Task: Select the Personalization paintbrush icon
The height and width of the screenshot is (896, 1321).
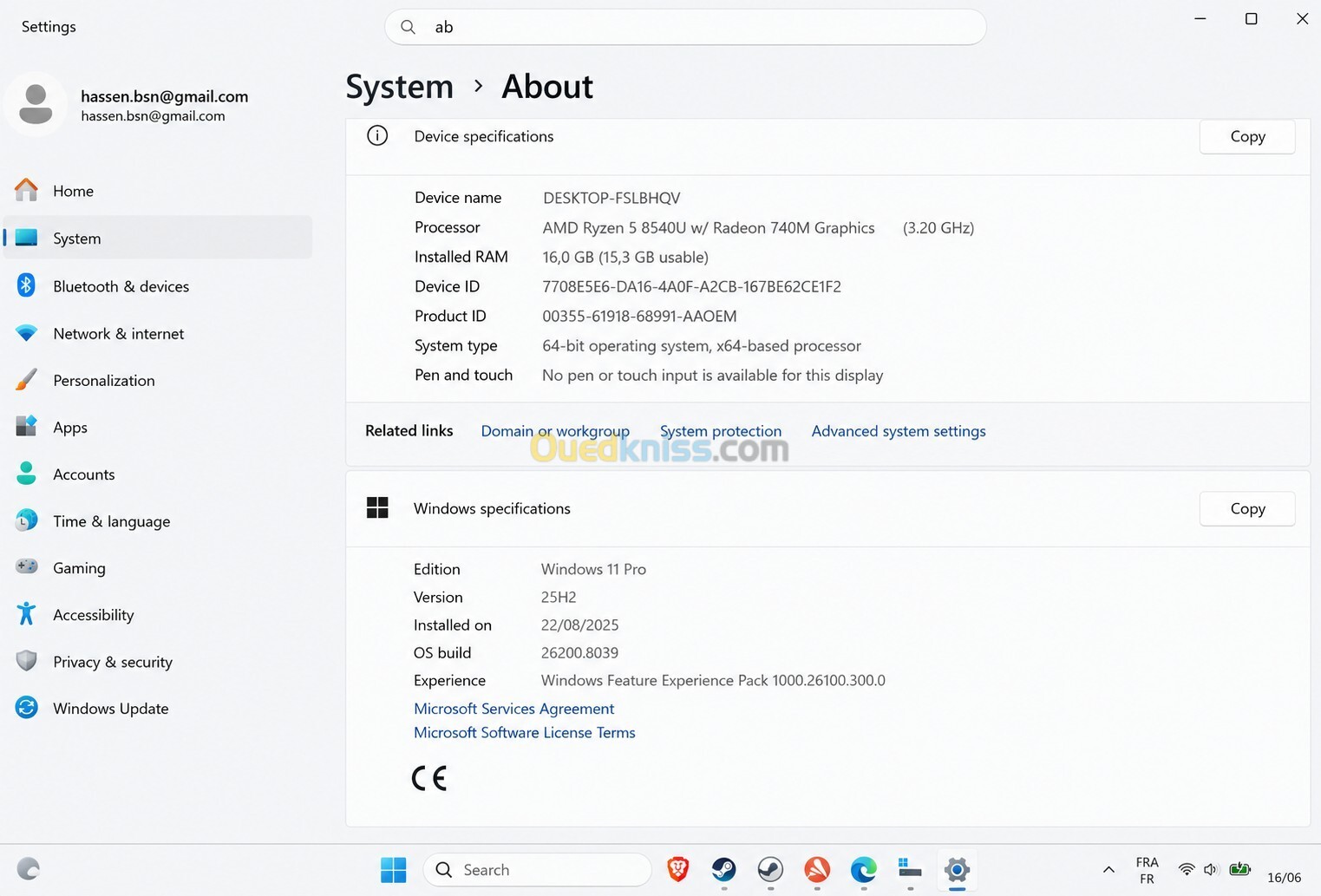Action: coord(26,380)
